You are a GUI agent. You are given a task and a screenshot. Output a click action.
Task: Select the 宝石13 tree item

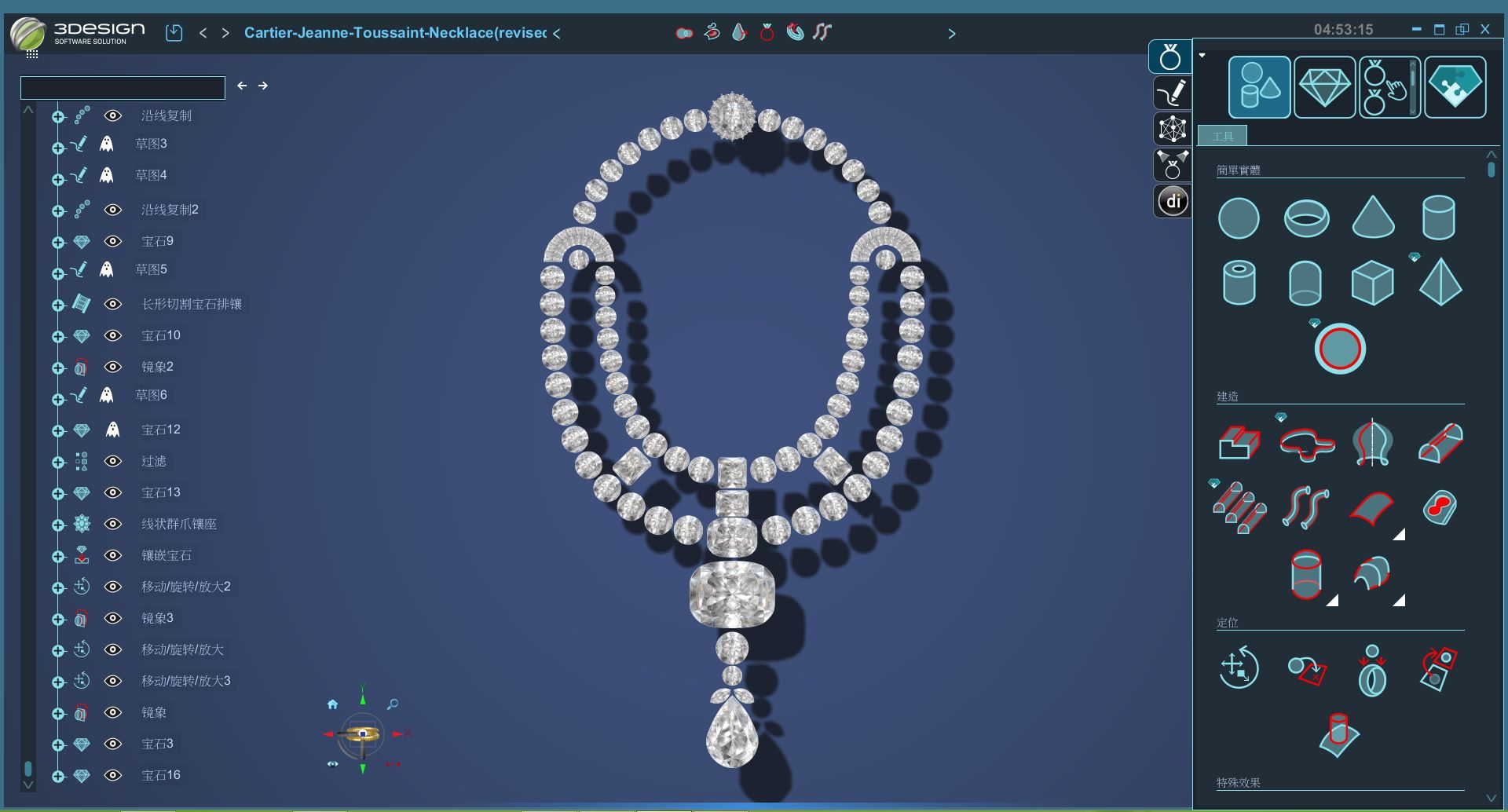161,492
